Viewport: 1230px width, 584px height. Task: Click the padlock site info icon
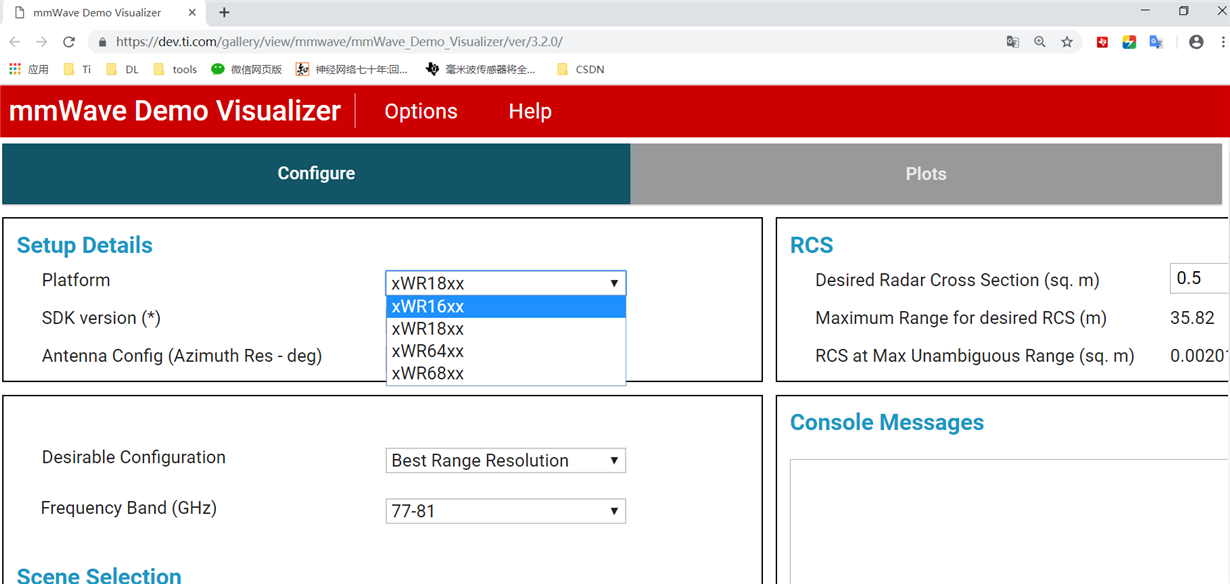pos(102,42)
